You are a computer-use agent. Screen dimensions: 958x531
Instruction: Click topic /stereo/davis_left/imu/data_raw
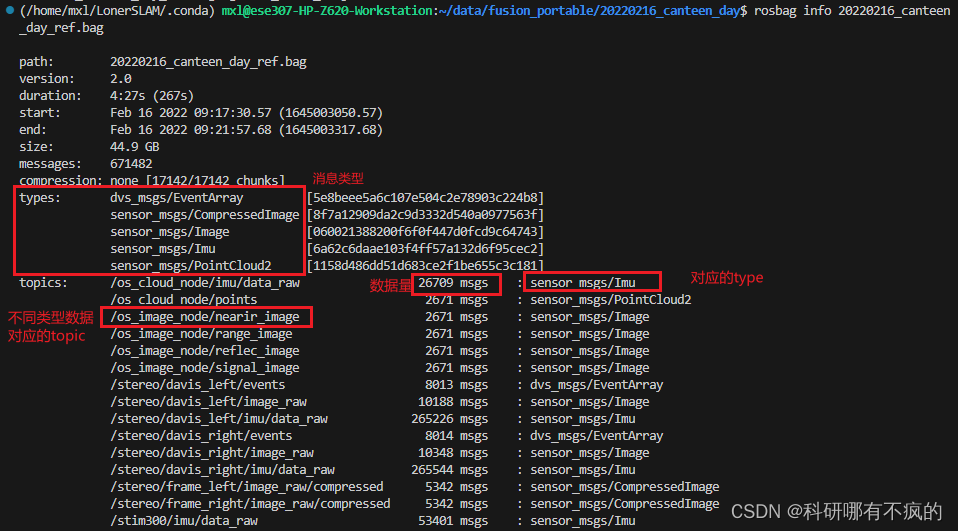coord(219,419)
